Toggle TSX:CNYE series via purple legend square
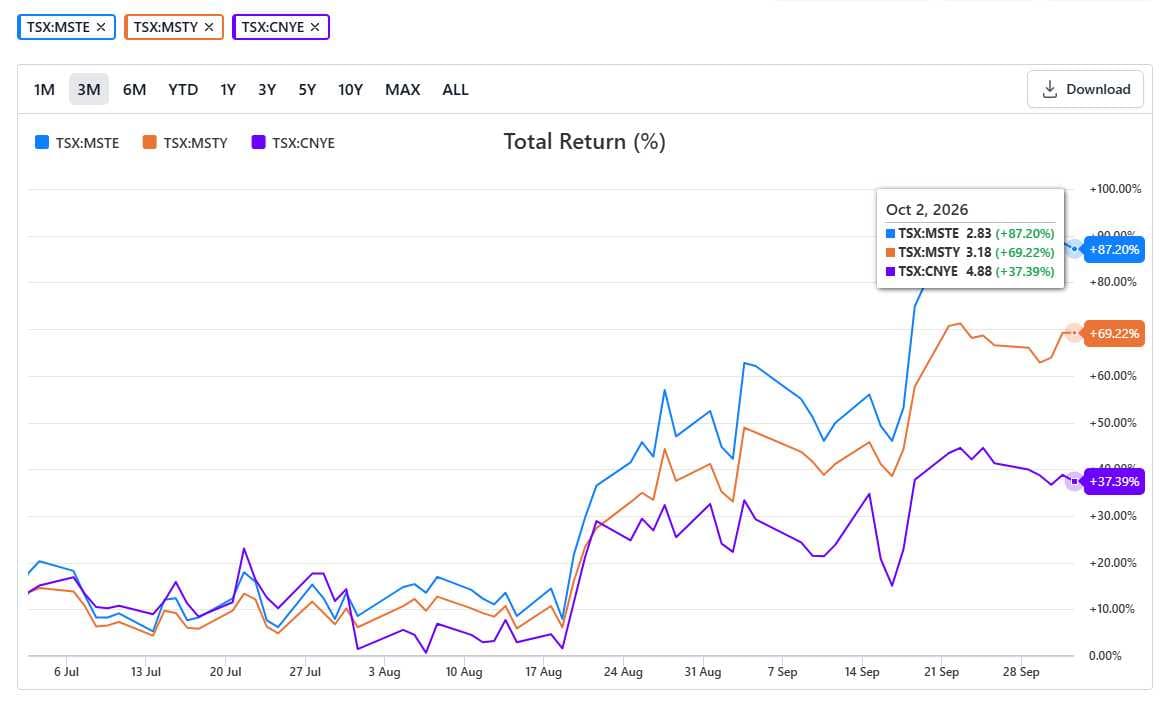 tap(258, 142)
